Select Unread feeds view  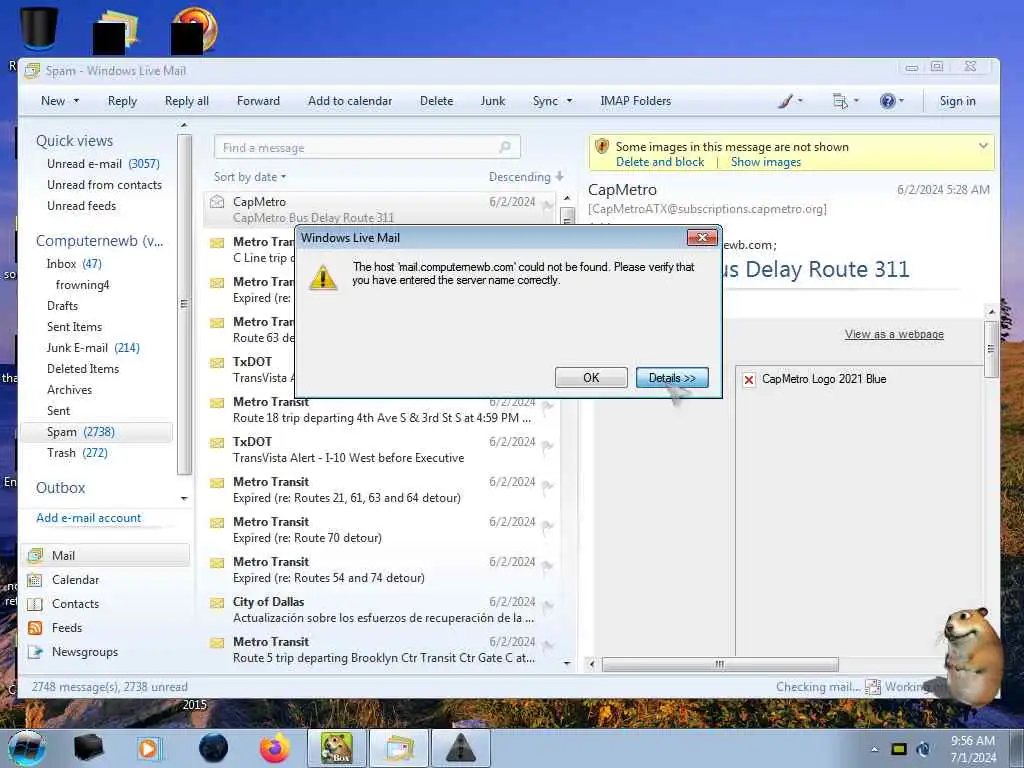pyautogui.click(x=81, y=206)
